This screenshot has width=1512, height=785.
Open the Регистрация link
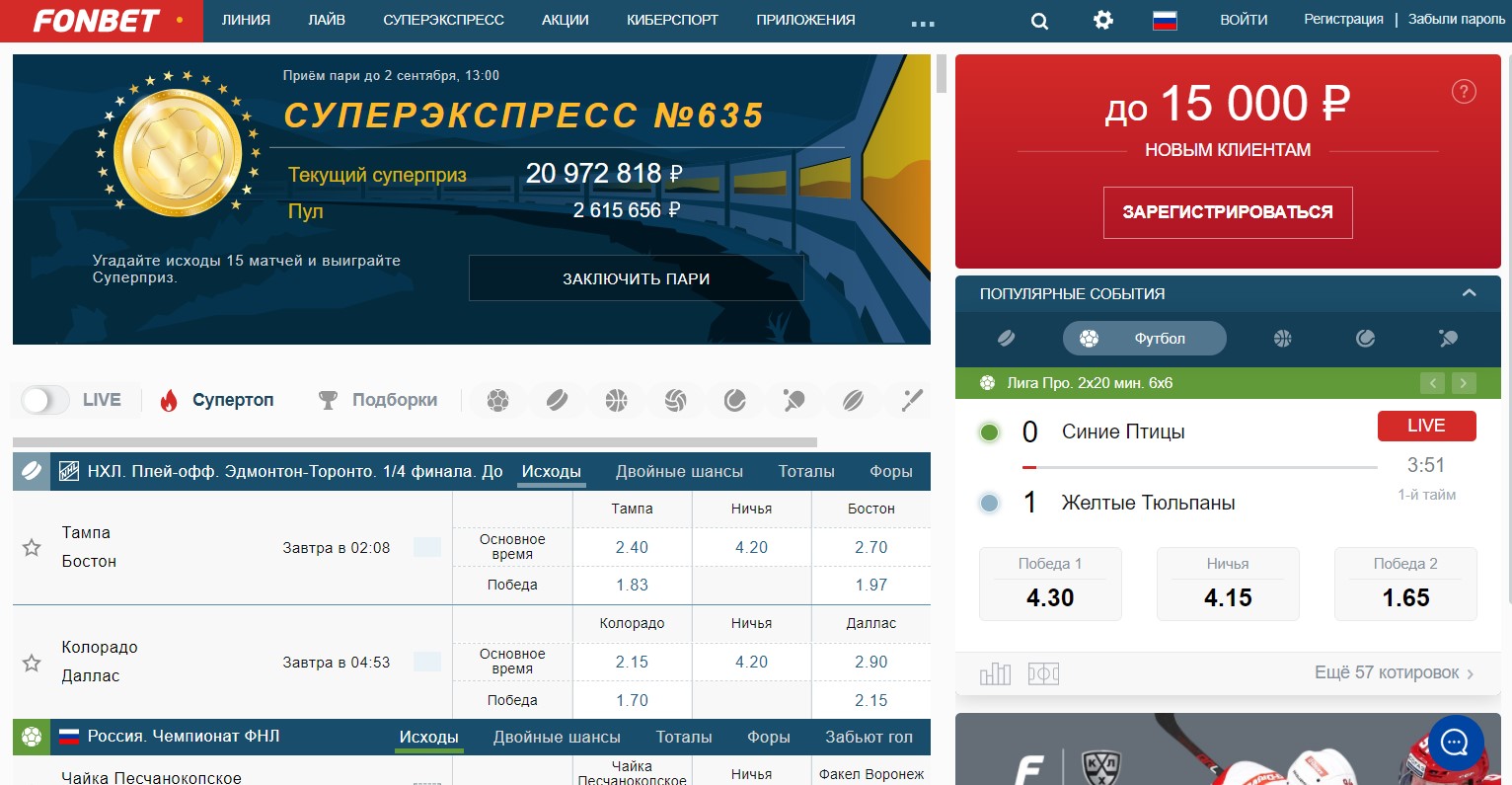[x=1343, y=20]
